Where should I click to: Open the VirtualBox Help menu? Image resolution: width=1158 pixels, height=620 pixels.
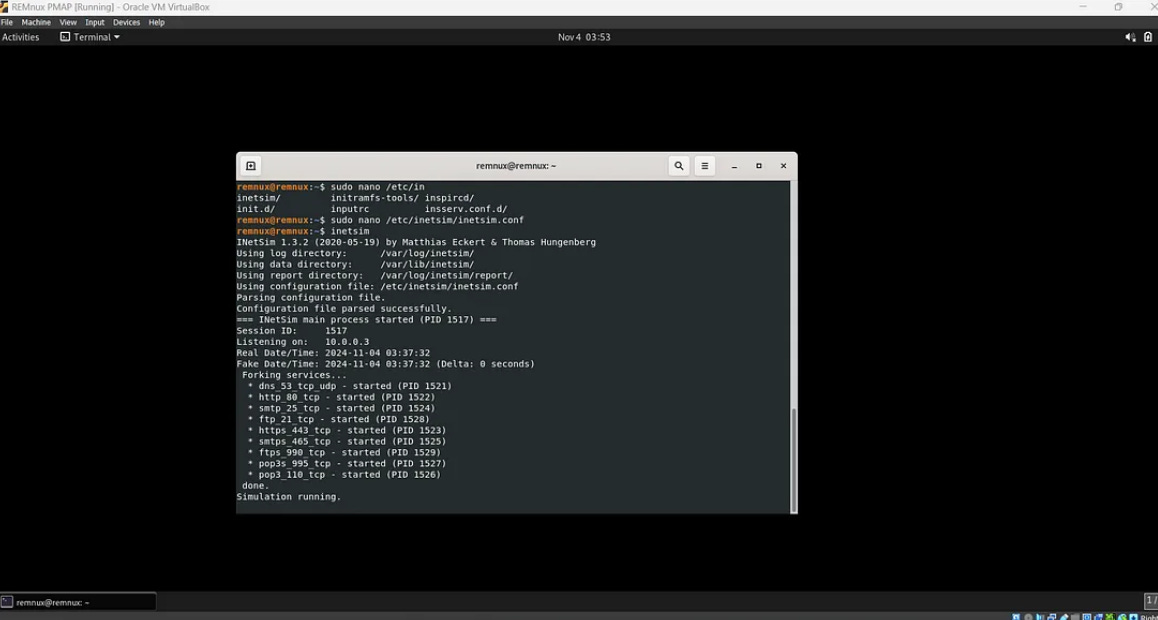(157, 22)
